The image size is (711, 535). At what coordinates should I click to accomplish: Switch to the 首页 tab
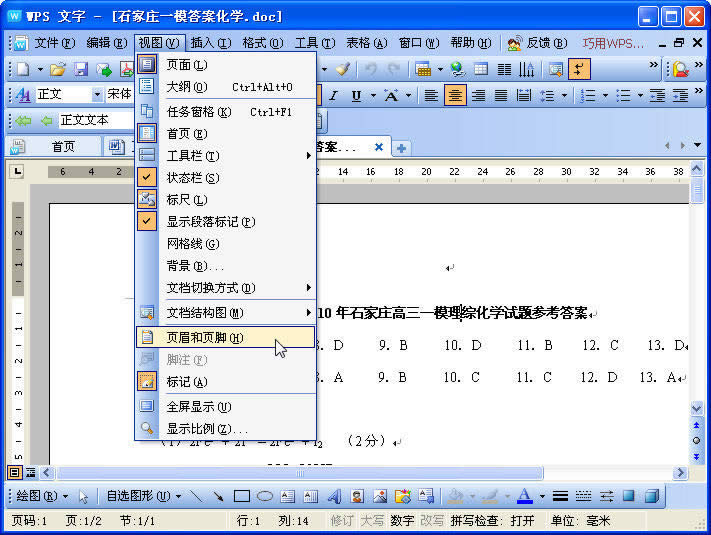tap(63, 147)
